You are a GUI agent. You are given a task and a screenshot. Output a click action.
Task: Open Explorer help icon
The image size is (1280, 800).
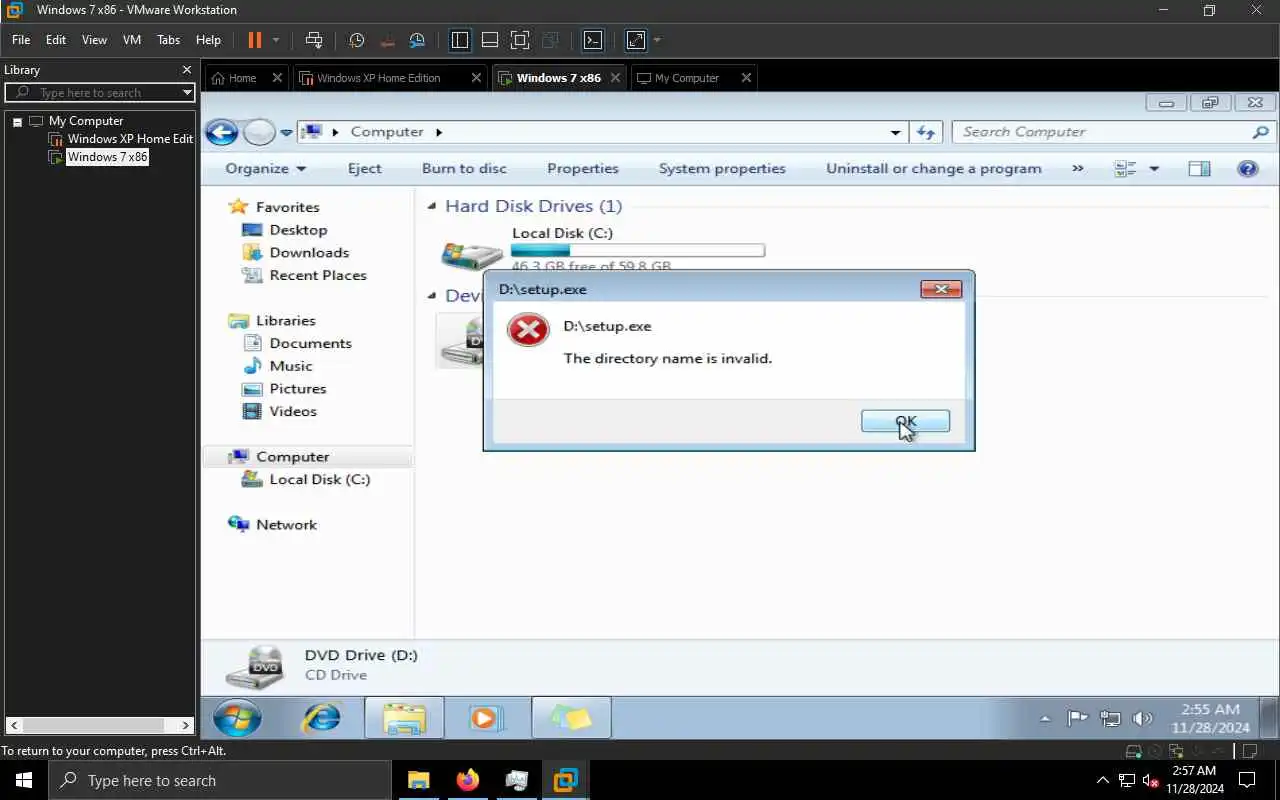(x=1248, y=169)
